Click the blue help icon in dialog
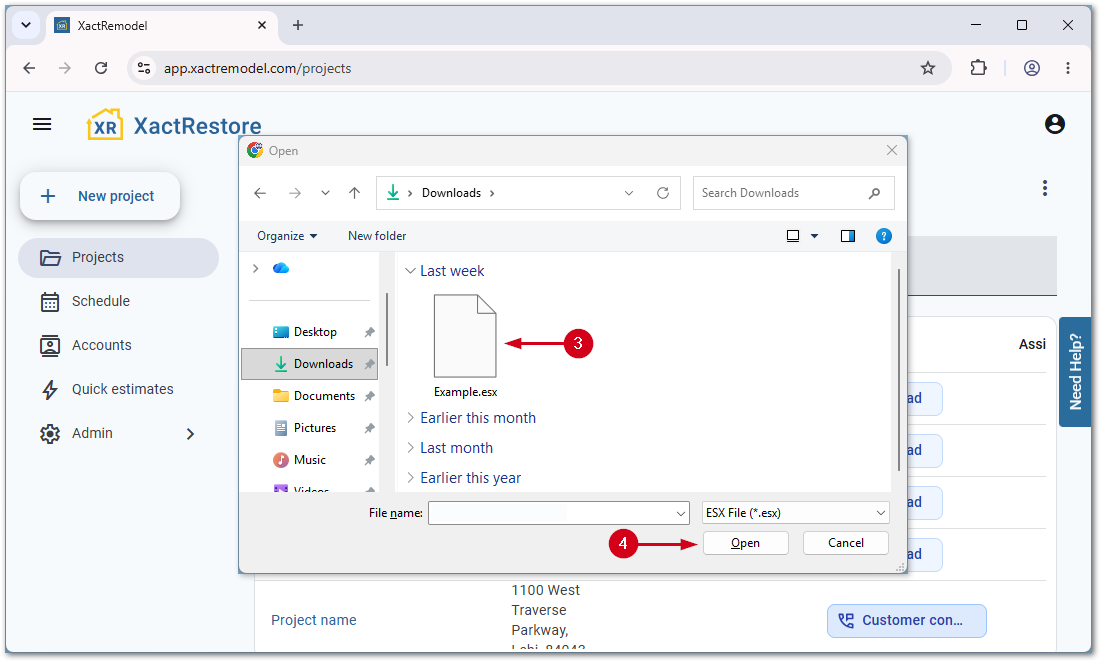This screenshot has width=1101, height=662. click(884, 236)
